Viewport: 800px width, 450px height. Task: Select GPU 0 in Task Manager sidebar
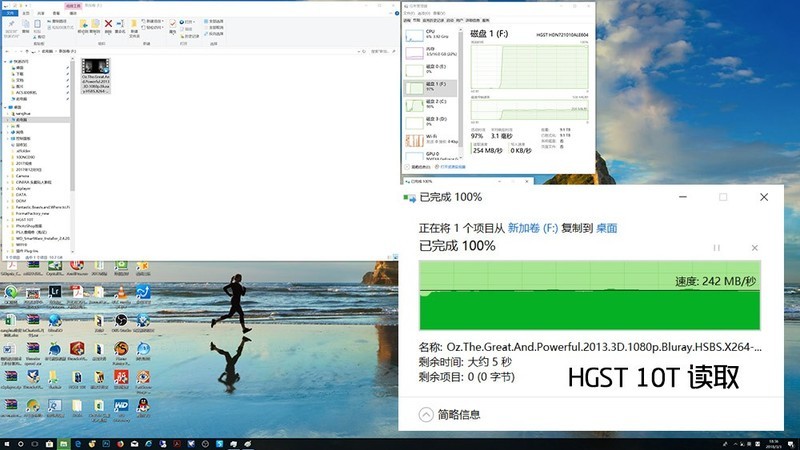tap(431, 156)
